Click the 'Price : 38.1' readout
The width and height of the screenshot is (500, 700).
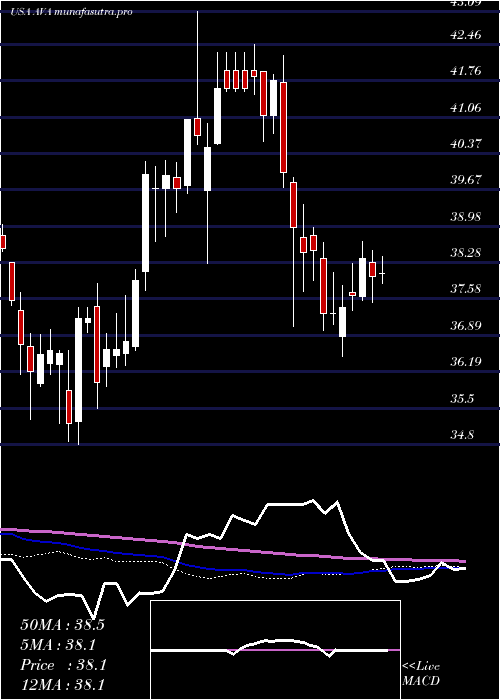tap(63, 665)
